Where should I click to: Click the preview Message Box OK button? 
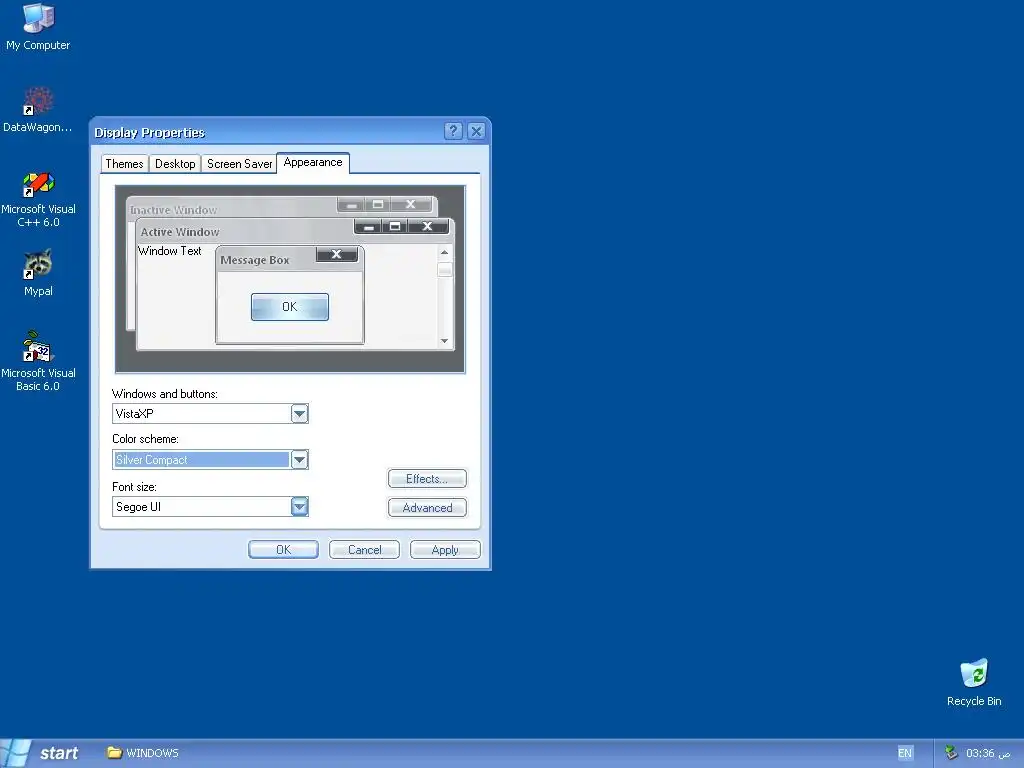[290, 307]
